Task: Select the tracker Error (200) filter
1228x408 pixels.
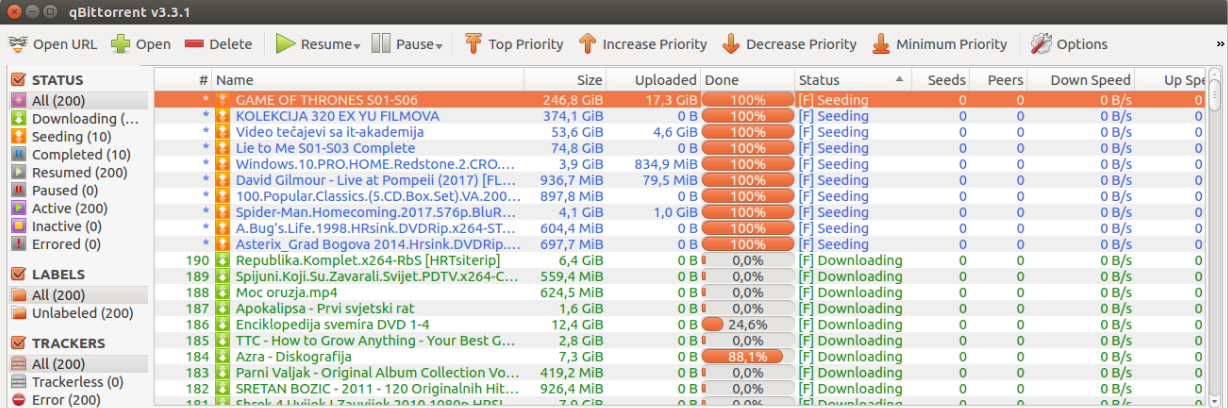Action: point(66,400)
